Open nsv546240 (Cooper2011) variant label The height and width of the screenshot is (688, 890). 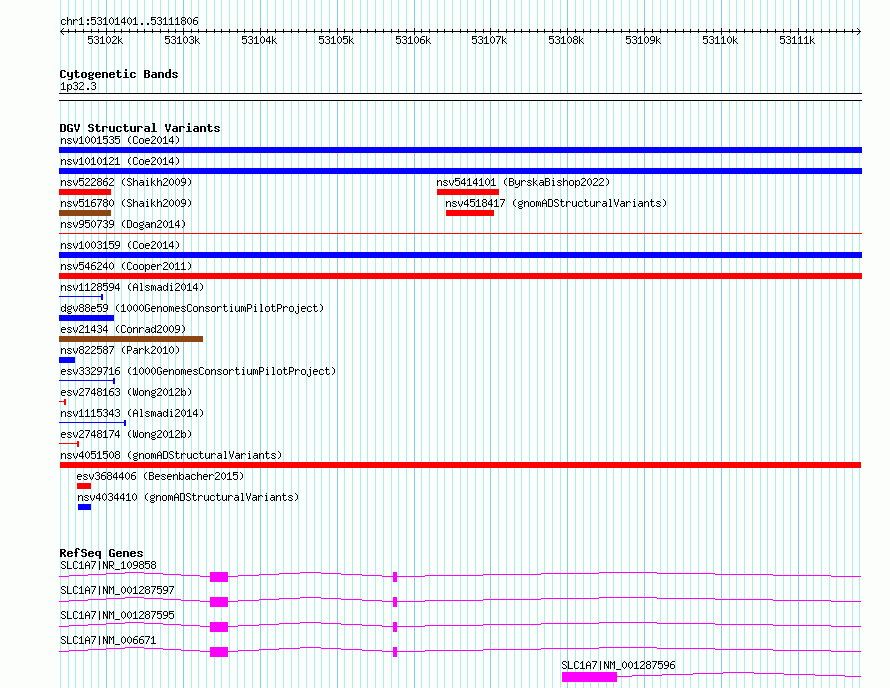click(x=126, y=266)
